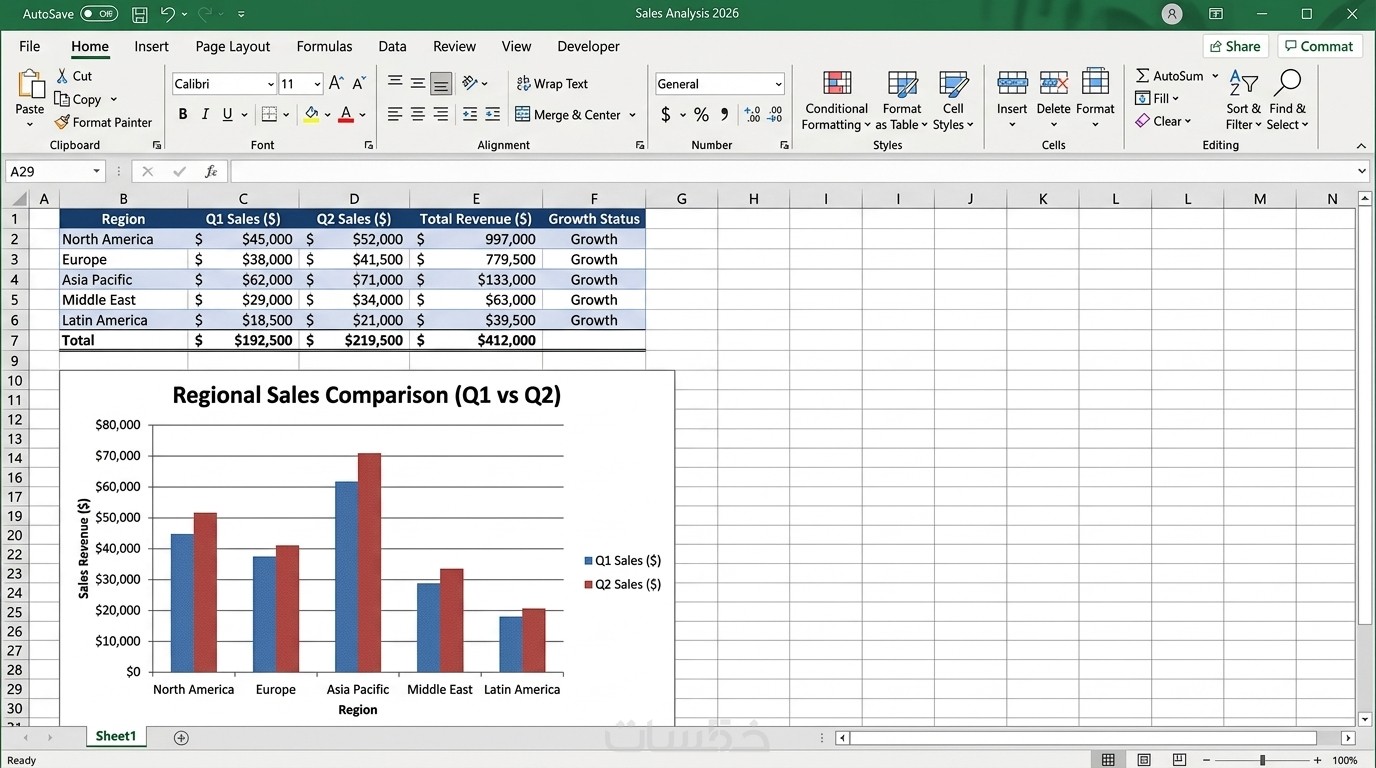Screen dimensions: 1376x768
Task: Increase the font size
Action: [x=336, y=84]
